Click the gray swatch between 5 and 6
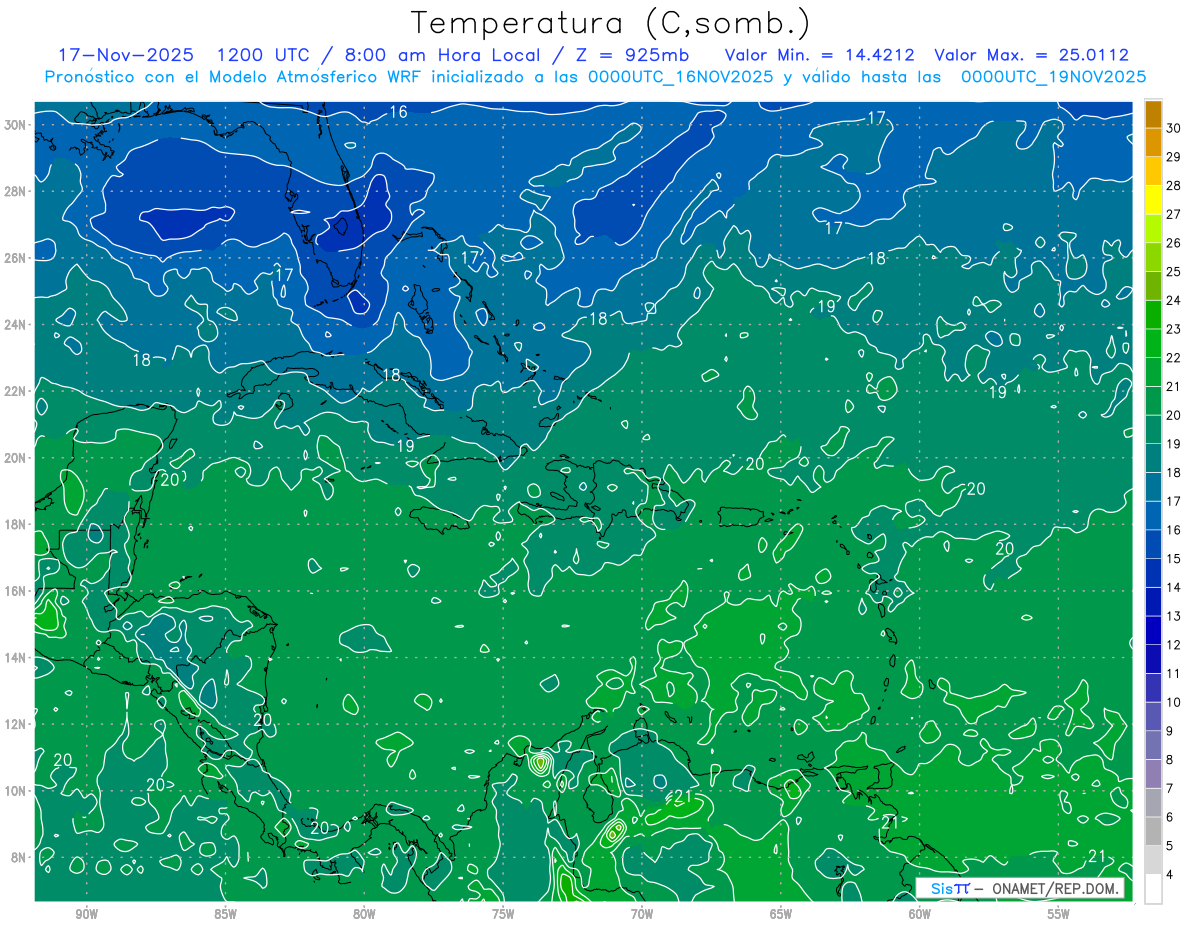The height and width of the screenshot is (927, 1200). 1153,832
